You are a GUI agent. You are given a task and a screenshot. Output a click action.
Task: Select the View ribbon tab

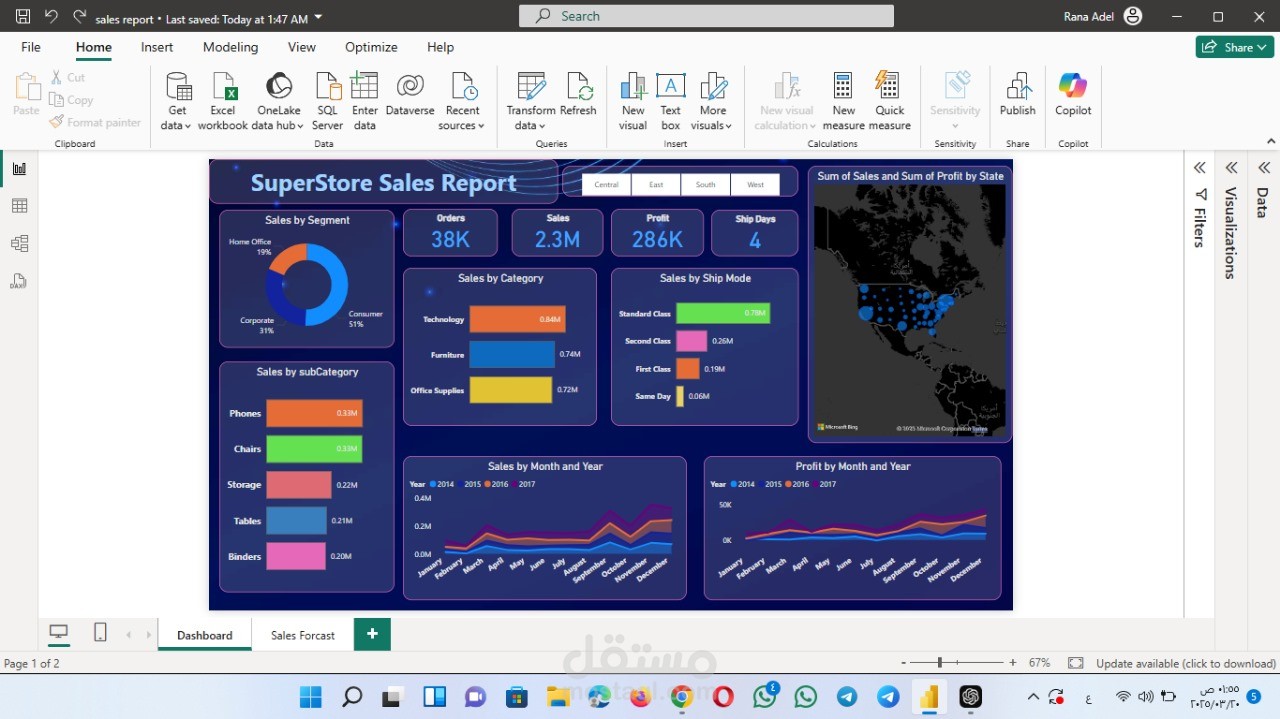[302, 47]
